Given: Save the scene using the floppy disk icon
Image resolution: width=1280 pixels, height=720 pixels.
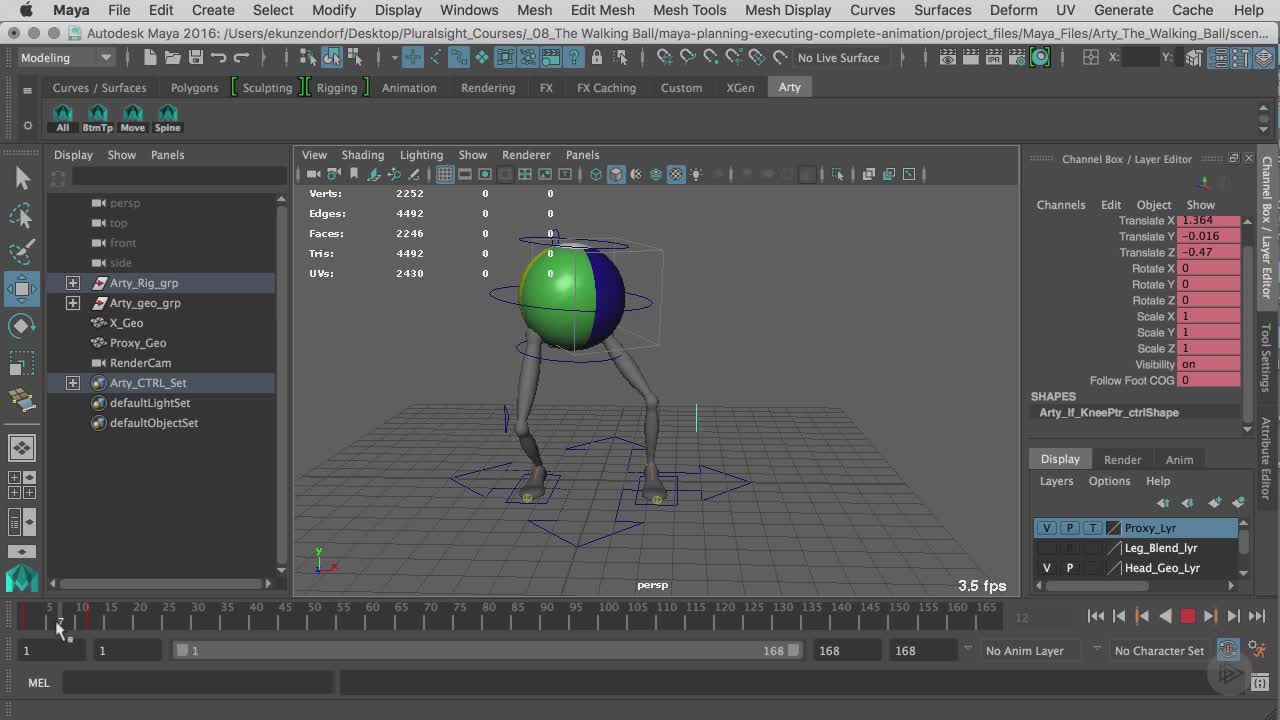Looking at the screenshot, I should 196,57.
